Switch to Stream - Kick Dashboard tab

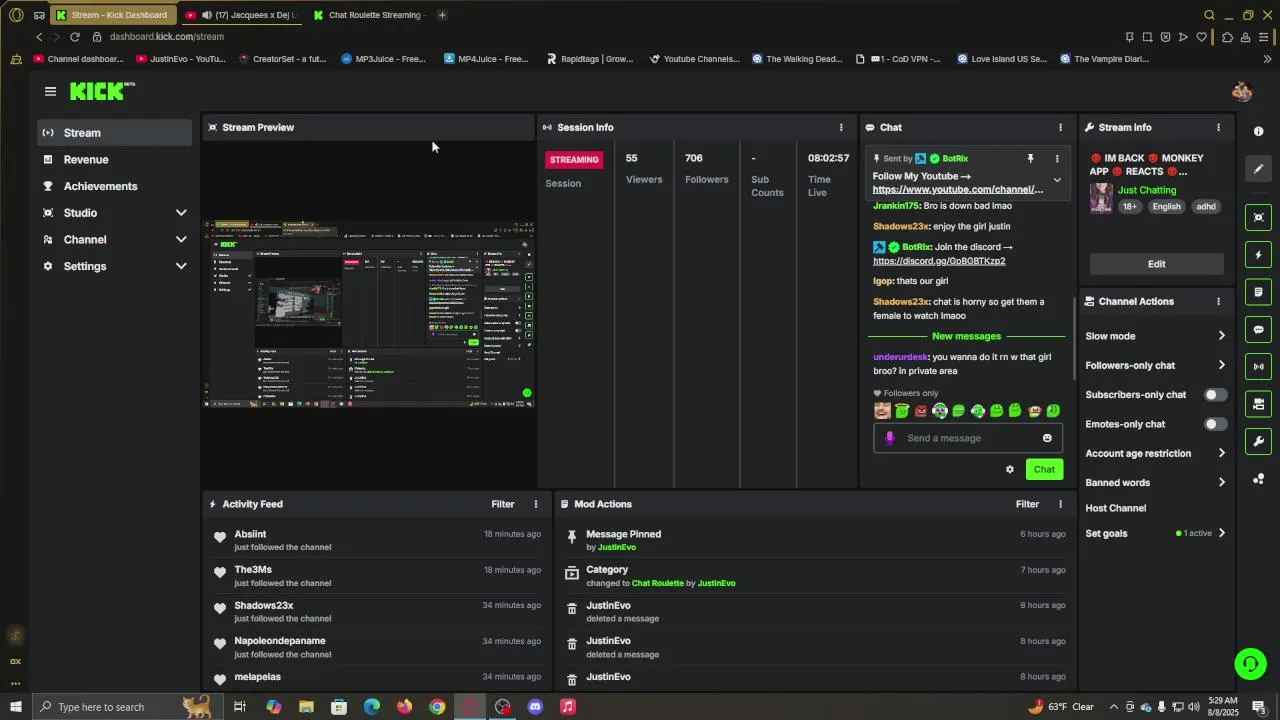pos(113,15)
